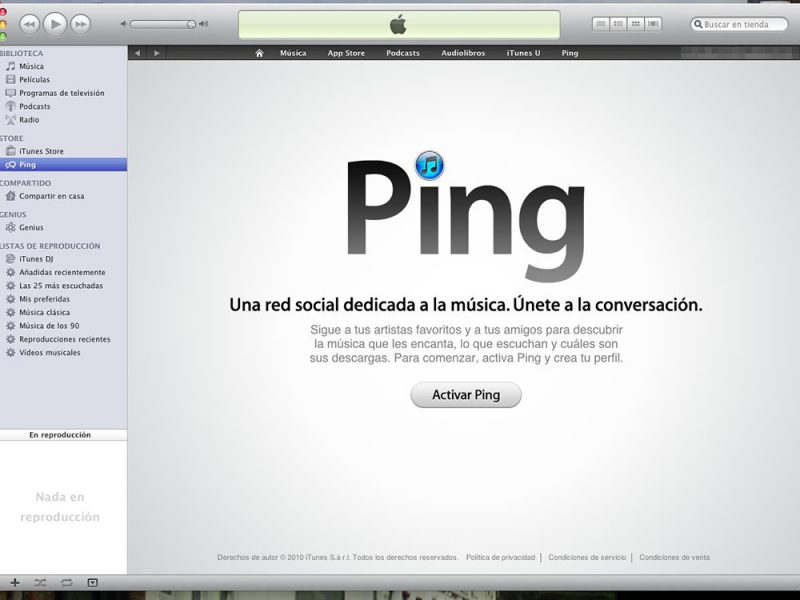Viewport: 800px width, 600px height.
Task: Open the Música store tab
Action: [x=293, y=53]
